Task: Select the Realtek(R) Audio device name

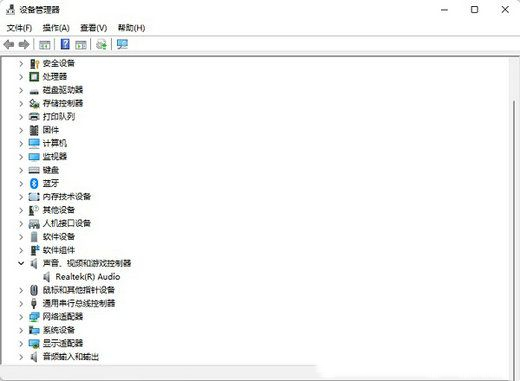Action: 88,277
